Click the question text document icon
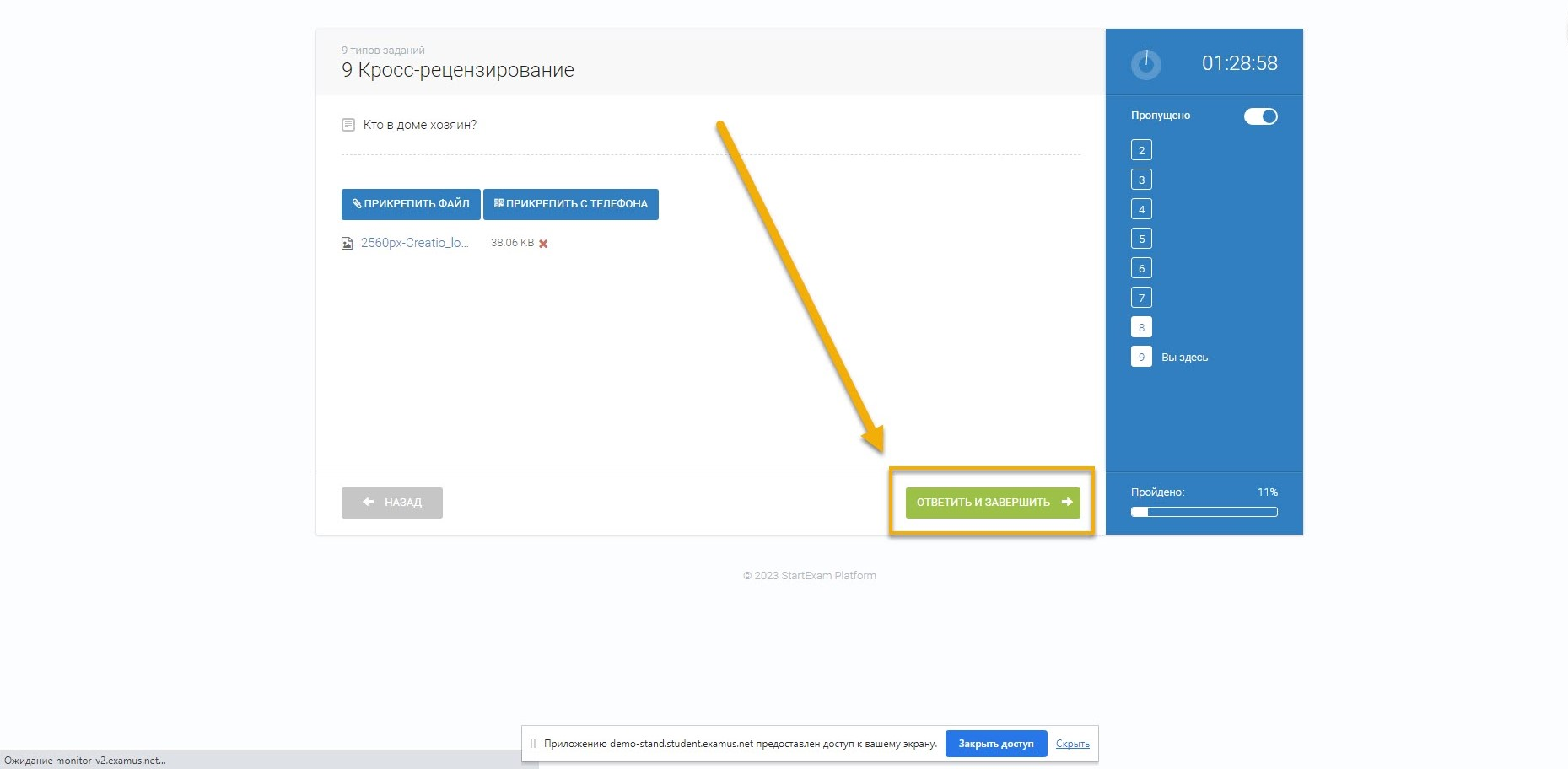 click(348, 125)
